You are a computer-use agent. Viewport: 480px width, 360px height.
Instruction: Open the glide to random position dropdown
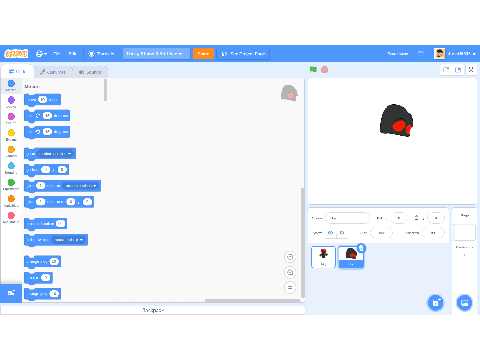(81, 186)
